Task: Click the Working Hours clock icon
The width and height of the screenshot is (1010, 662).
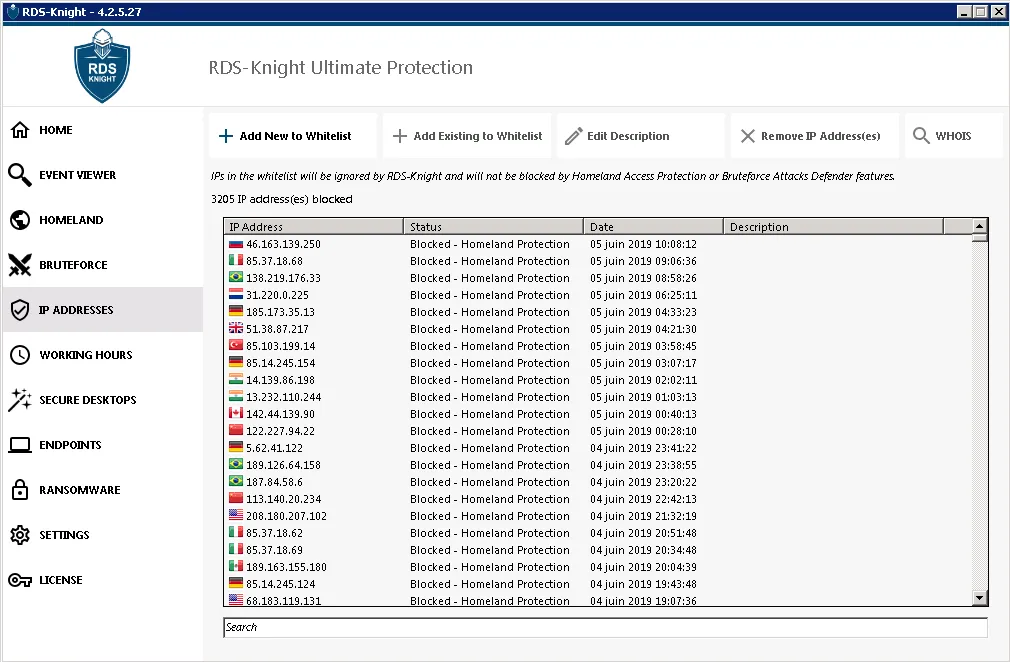Action: coord(20,355)
